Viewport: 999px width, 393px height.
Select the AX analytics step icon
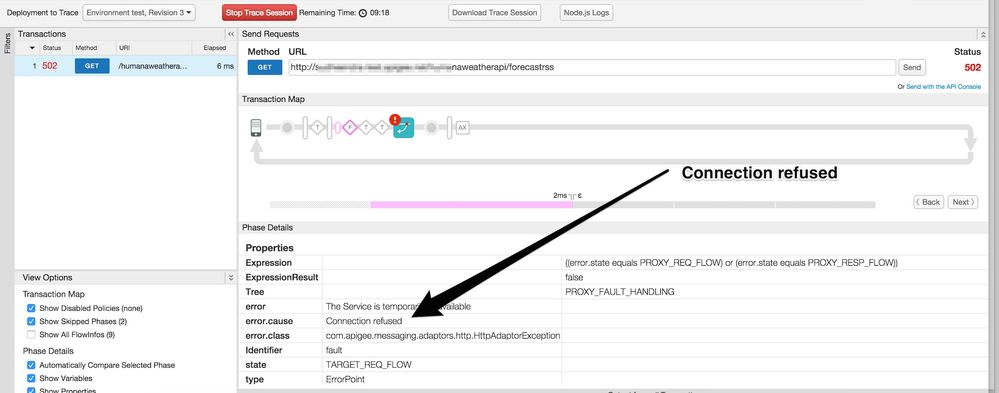point(463,128)
